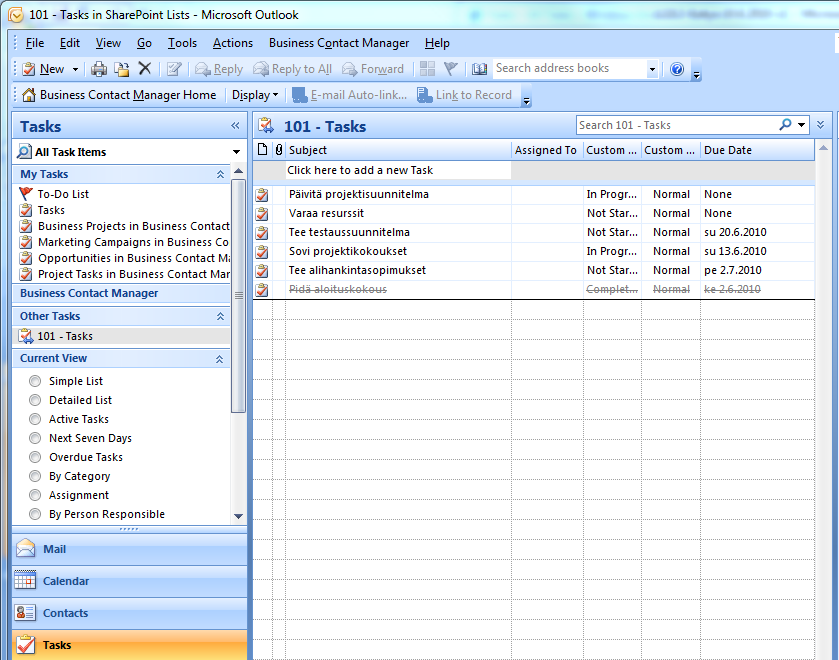Select the Detailed List view radio button
The width and height of the screenshot is (839, 660).
tap(35, 400)
